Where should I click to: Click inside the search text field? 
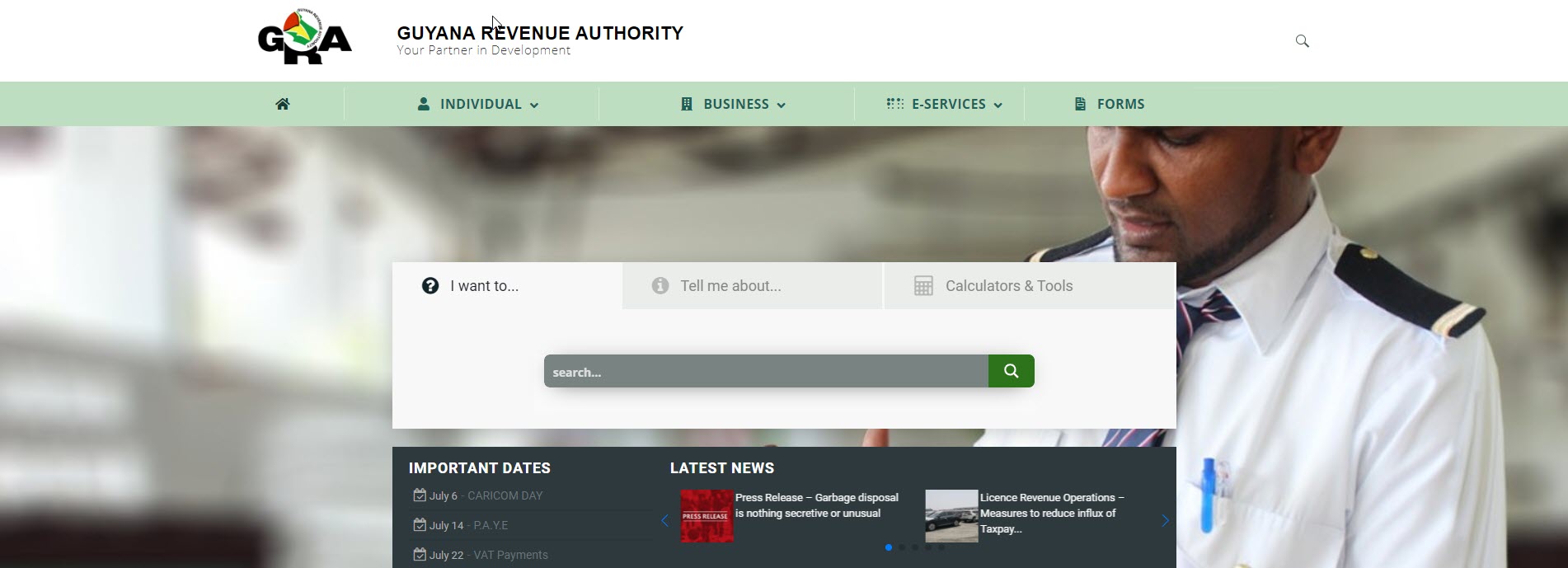pyautogui.click(x=765, y=372)
